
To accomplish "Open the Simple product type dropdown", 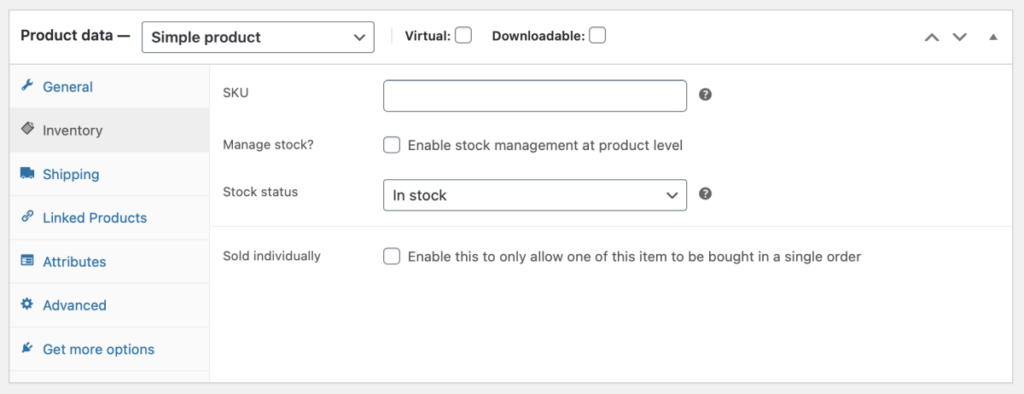I will [x=258, y=37].
